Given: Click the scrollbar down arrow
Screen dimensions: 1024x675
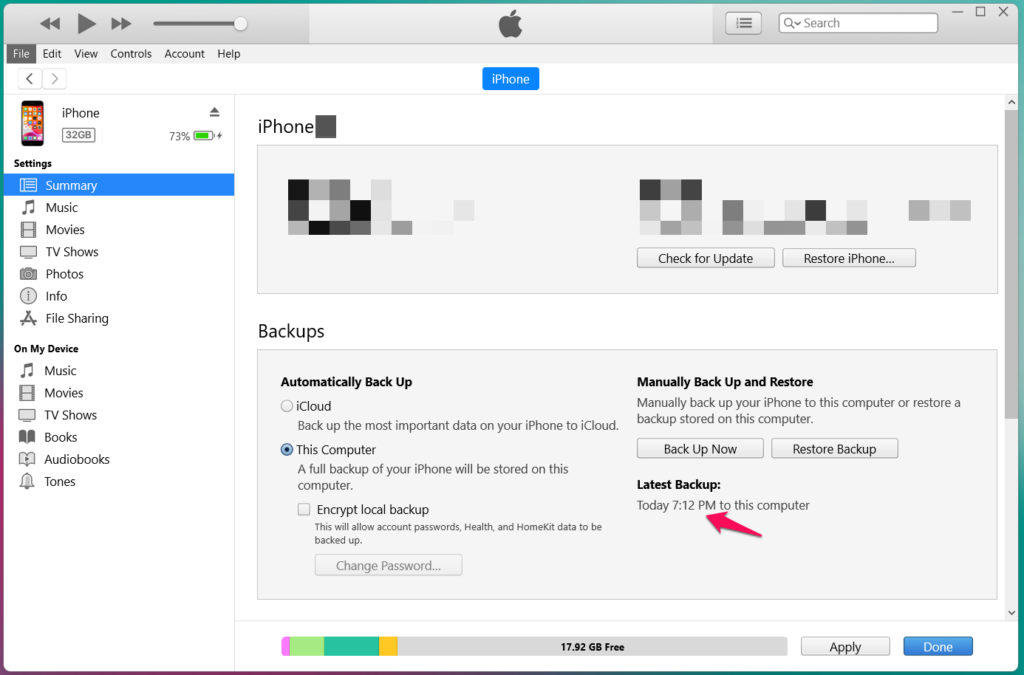Looking at the screenshot, I should (1012, 612).
